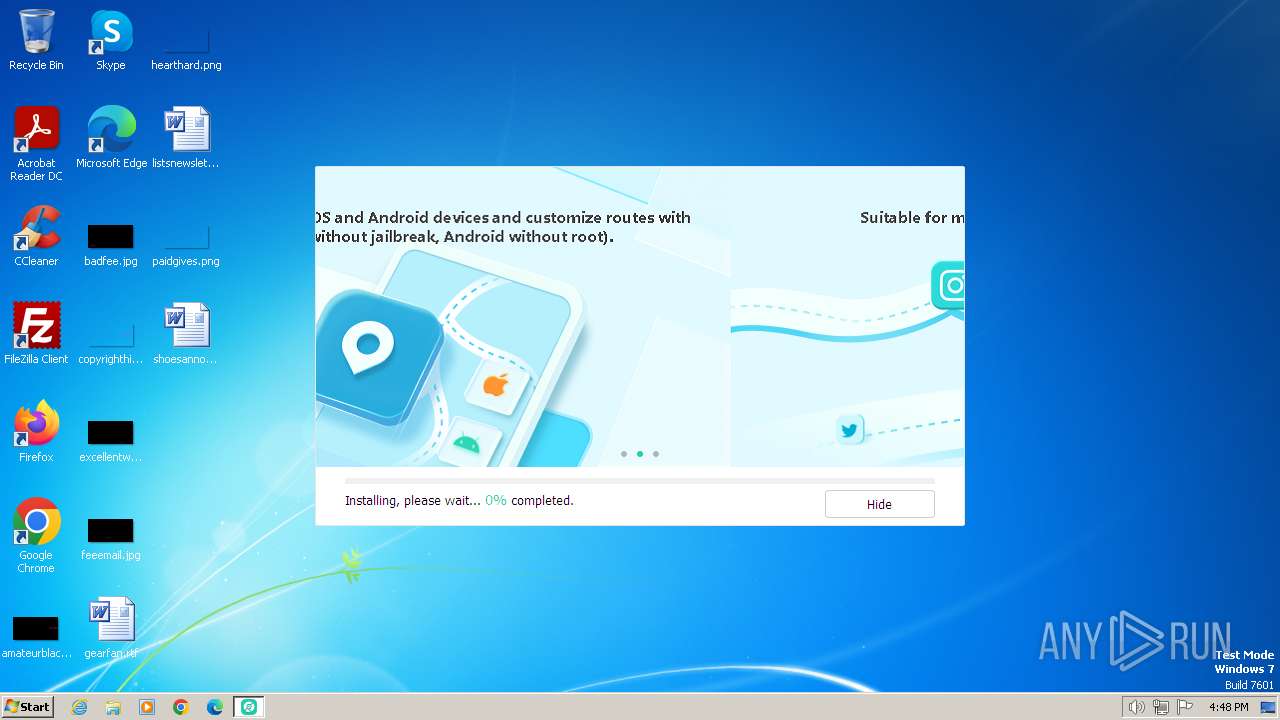Click the Show desktop button
The height and width of the screenshot is (720, 1280).
(1269, 707)
